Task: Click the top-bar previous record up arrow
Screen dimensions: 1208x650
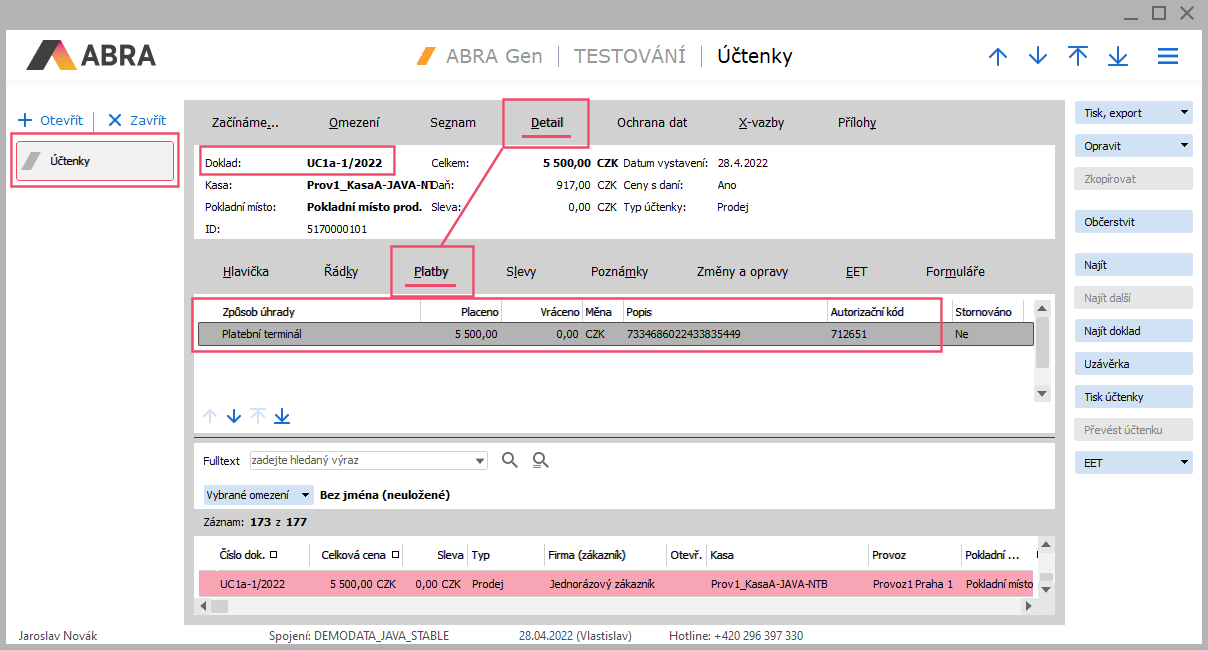Action: pyautogui.click(x=997, y=57)
